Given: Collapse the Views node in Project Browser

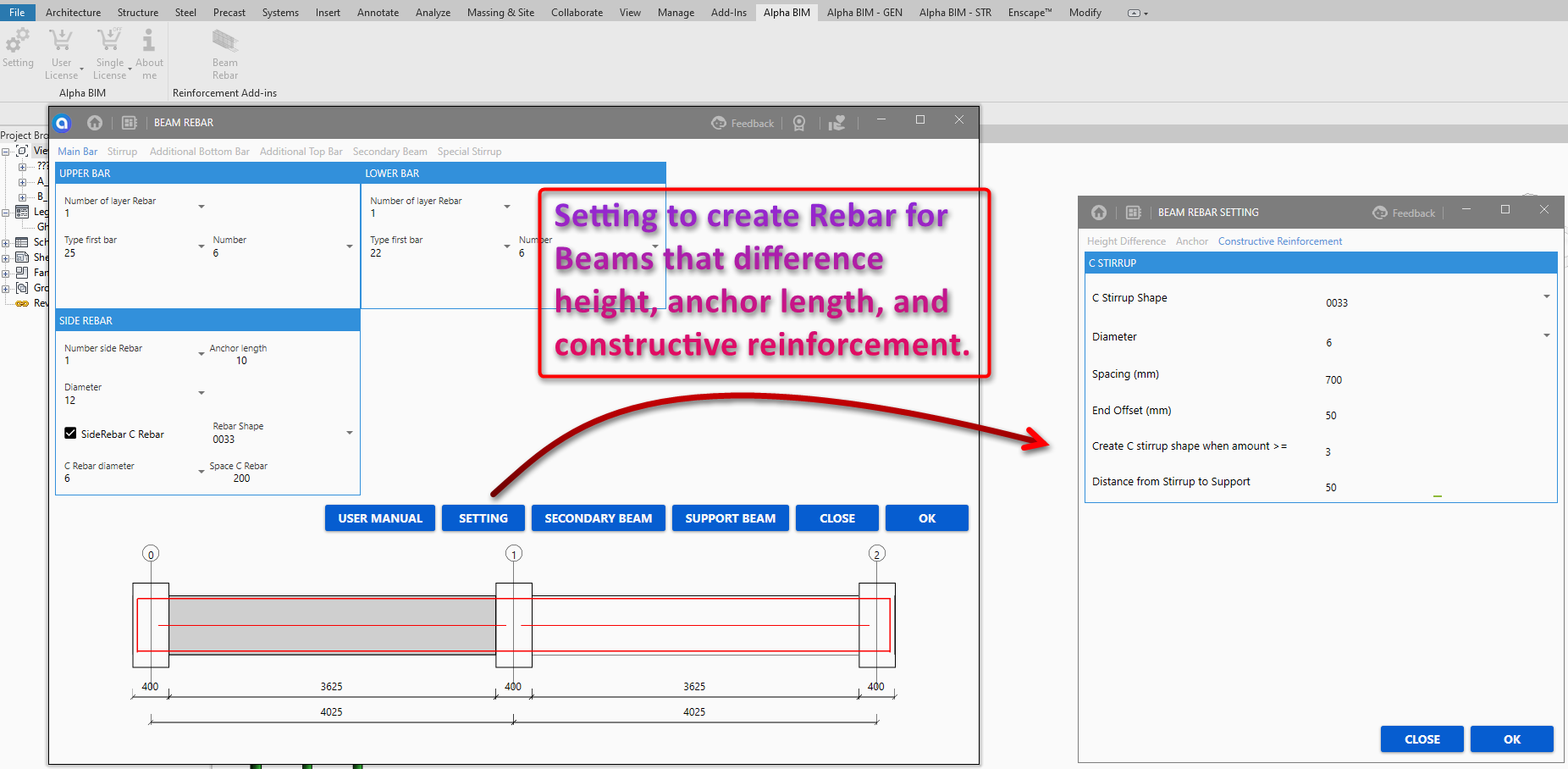Looking at the screenshot, I should point(6,152).
